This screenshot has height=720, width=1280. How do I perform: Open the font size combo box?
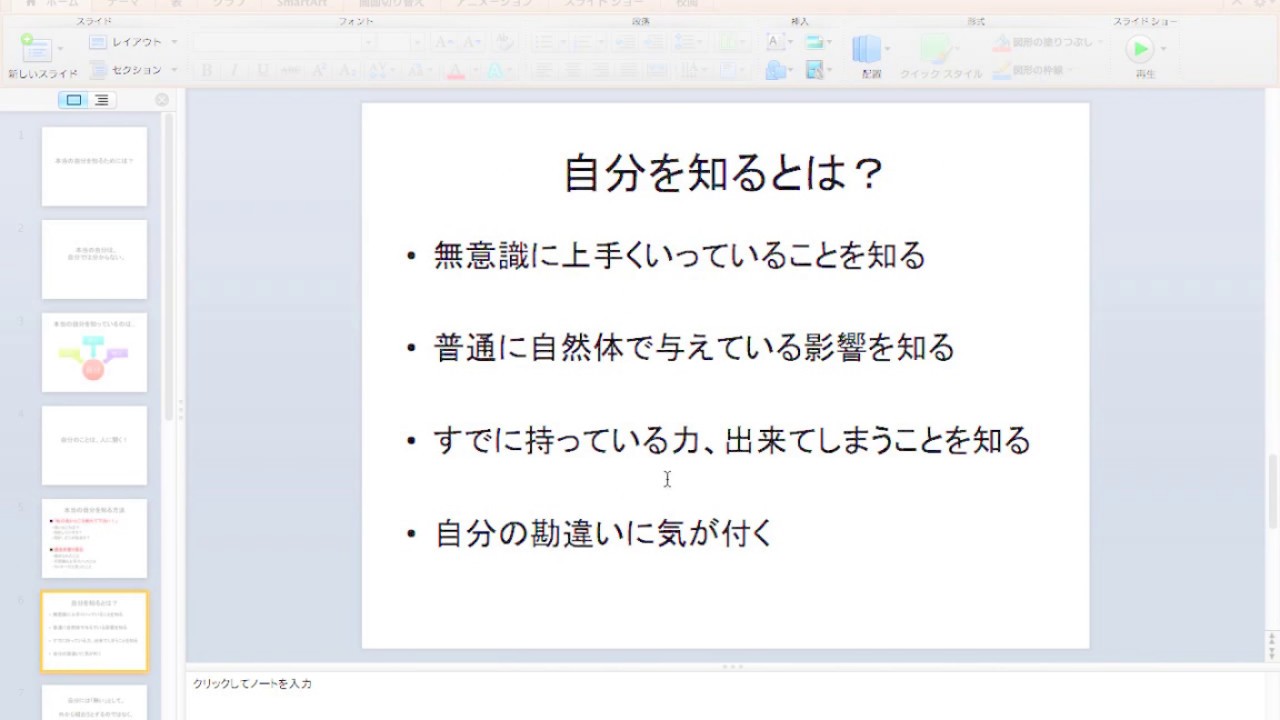pos(402,42)
